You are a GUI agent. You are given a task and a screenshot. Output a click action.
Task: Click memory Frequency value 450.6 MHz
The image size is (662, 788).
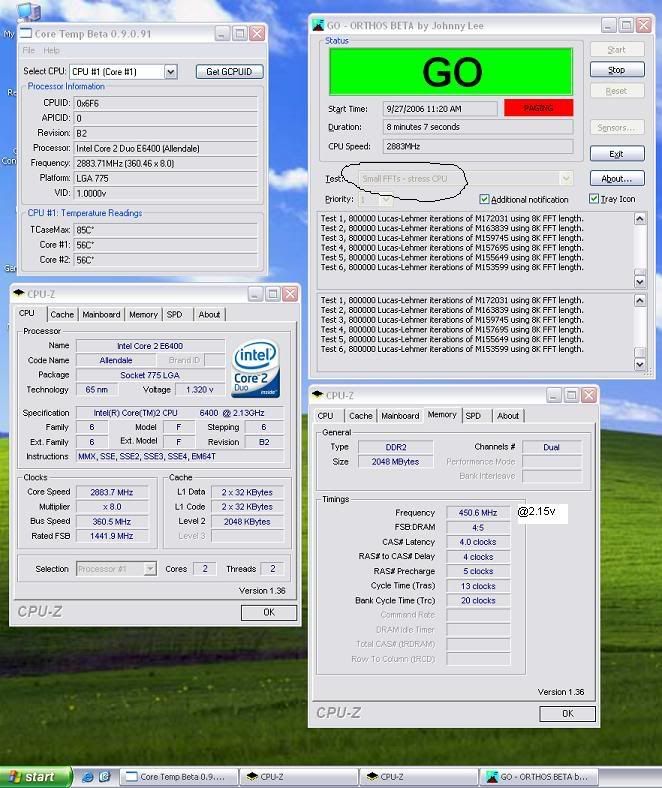point(478,513)
